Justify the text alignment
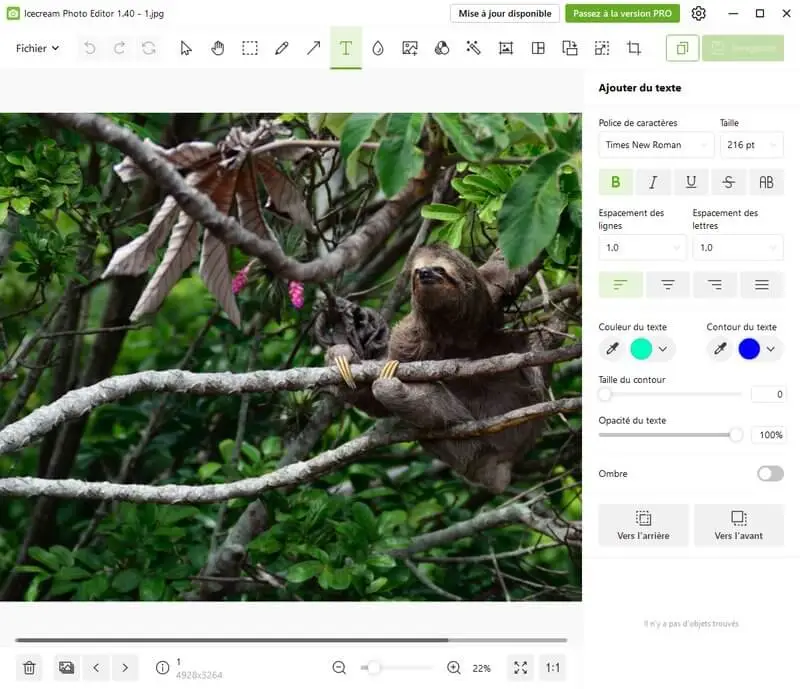Viewport: 800px width, 689px height. point(762,285)
